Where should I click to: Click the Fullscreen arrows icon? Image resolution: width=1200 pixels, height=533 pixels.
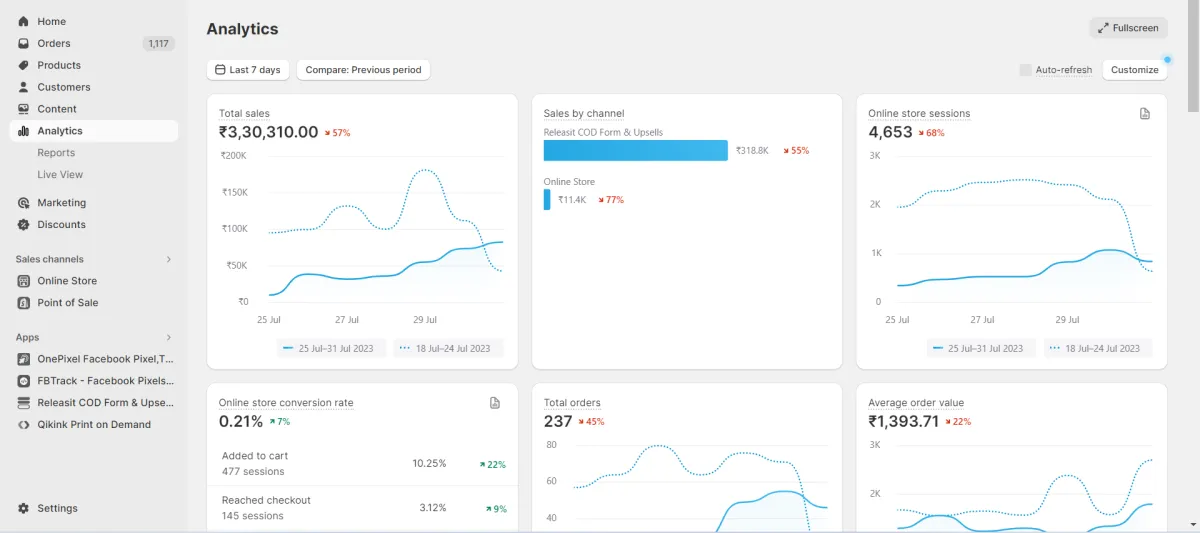tap(1102, 28)
